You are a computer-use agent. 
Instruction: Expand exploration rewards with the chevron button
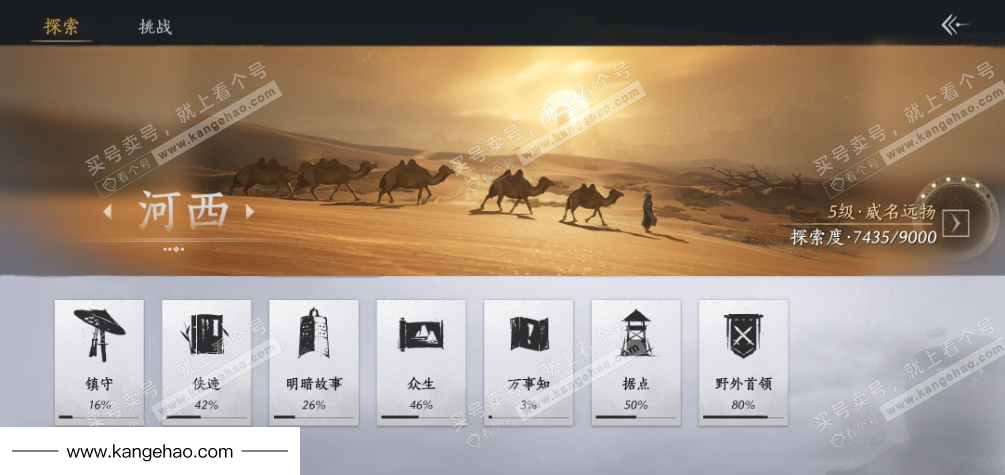pos(956,224)
